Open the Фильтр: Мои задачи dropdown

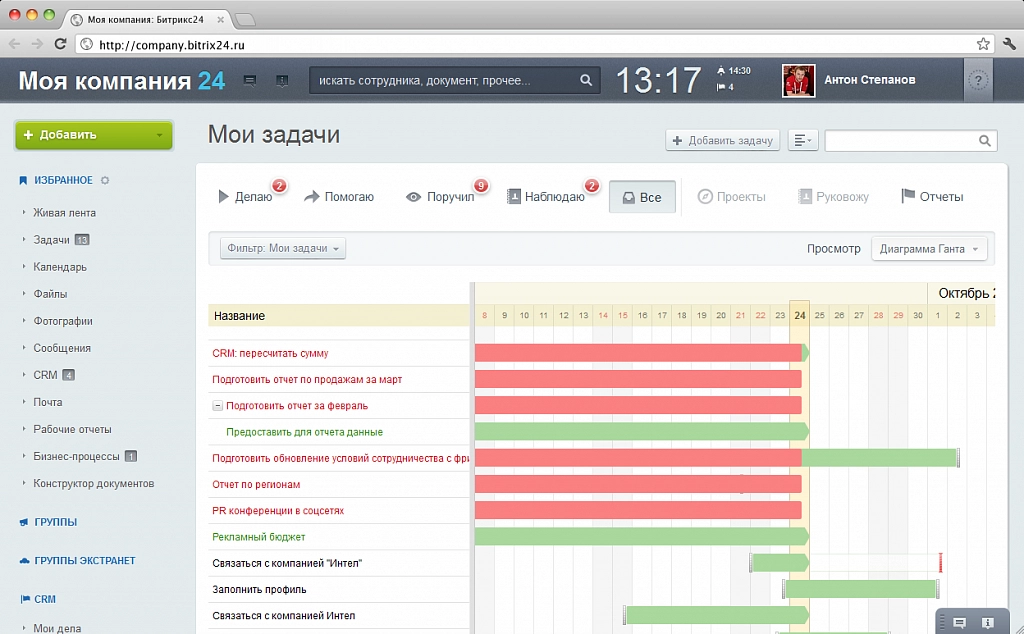[x=283, y=248]
